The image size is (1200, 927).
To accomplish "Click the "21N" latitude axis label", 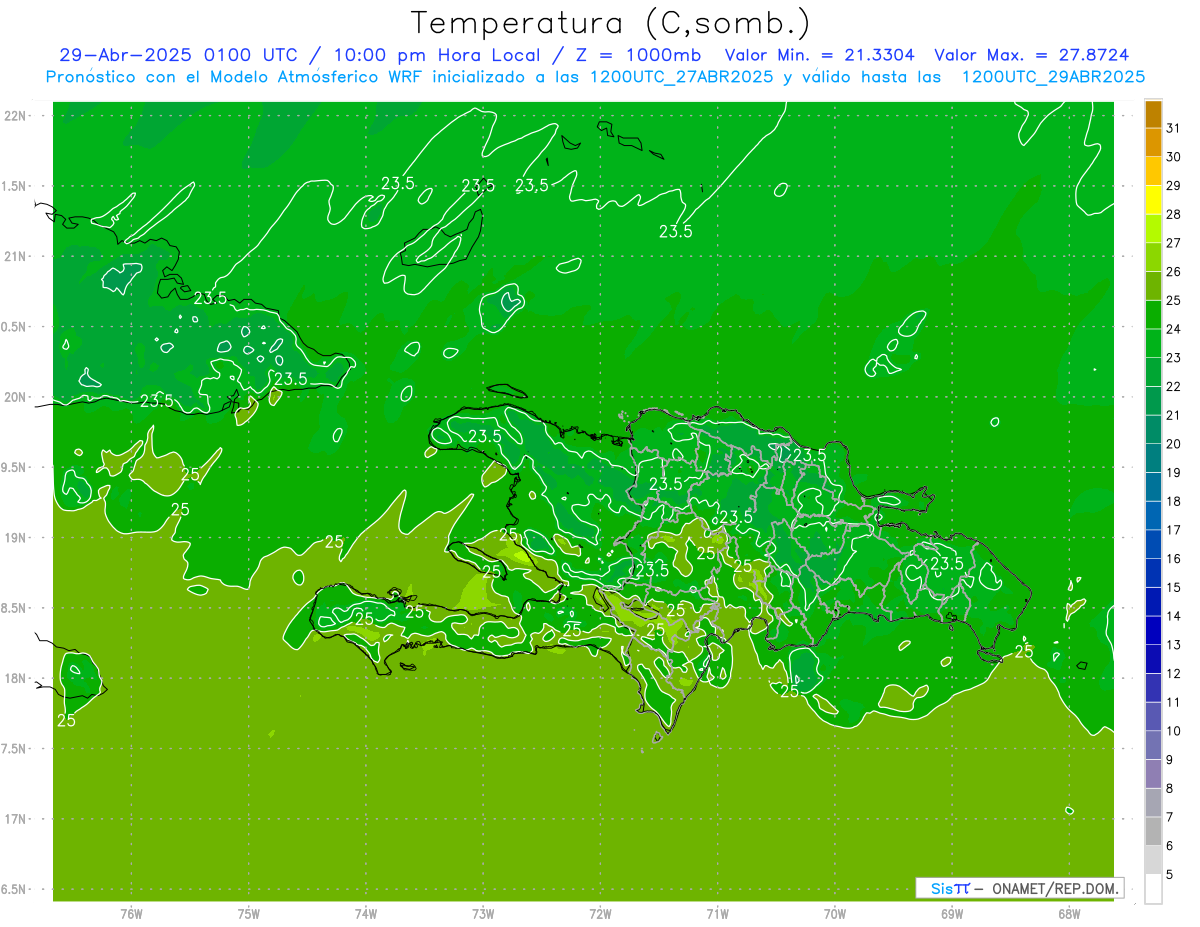I will 15,257.
